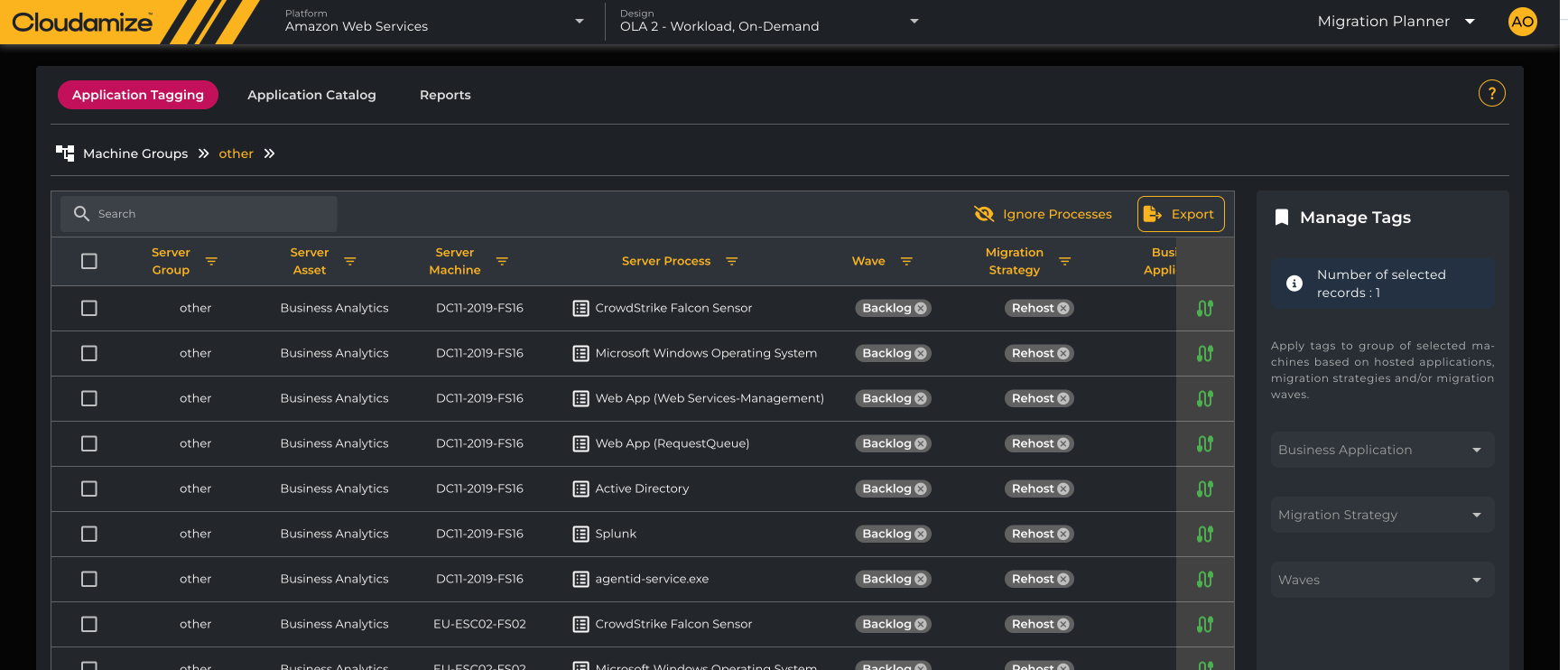The image size is (1568, 670).
Task: Click the Server Process column filter icon
Action: [x=731, y=261]
